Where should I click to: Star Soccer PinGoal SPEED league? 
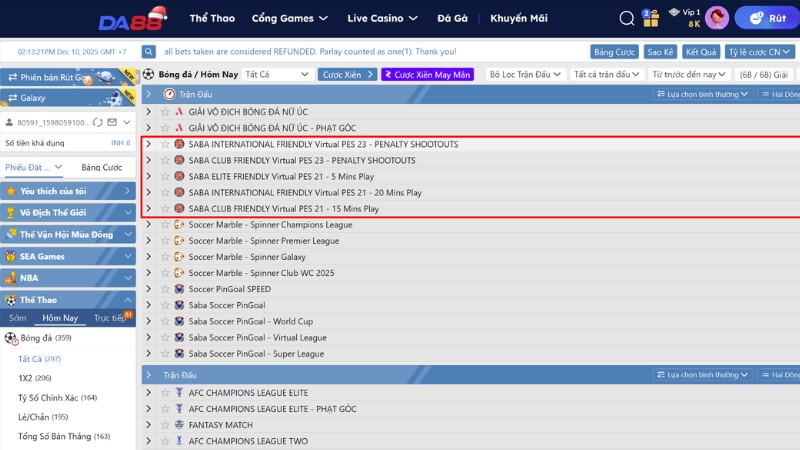[165, 289]
